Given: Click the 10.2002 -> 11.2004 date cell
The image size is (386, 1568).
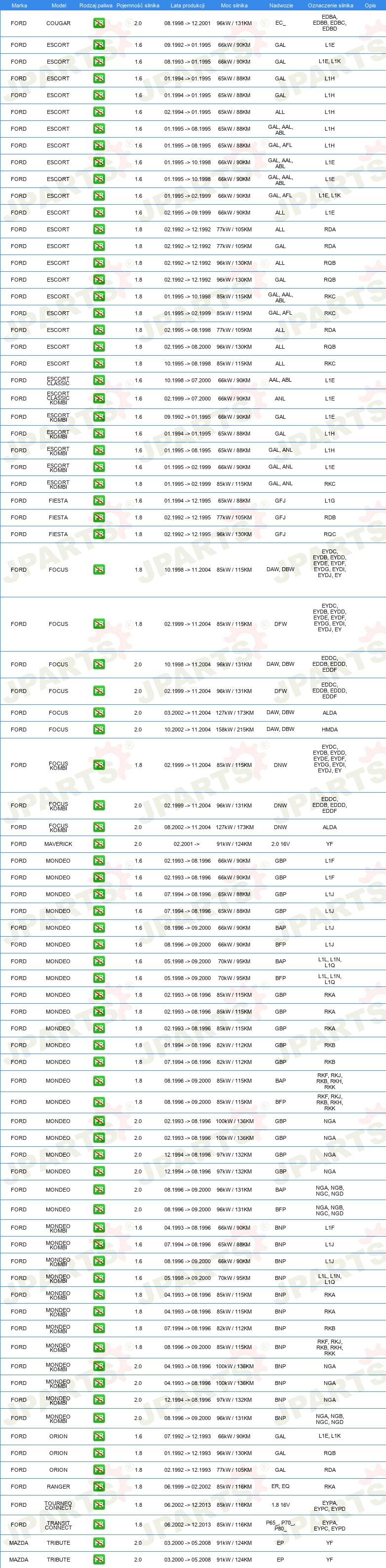Looking at the screenshot, I should 188,729.
